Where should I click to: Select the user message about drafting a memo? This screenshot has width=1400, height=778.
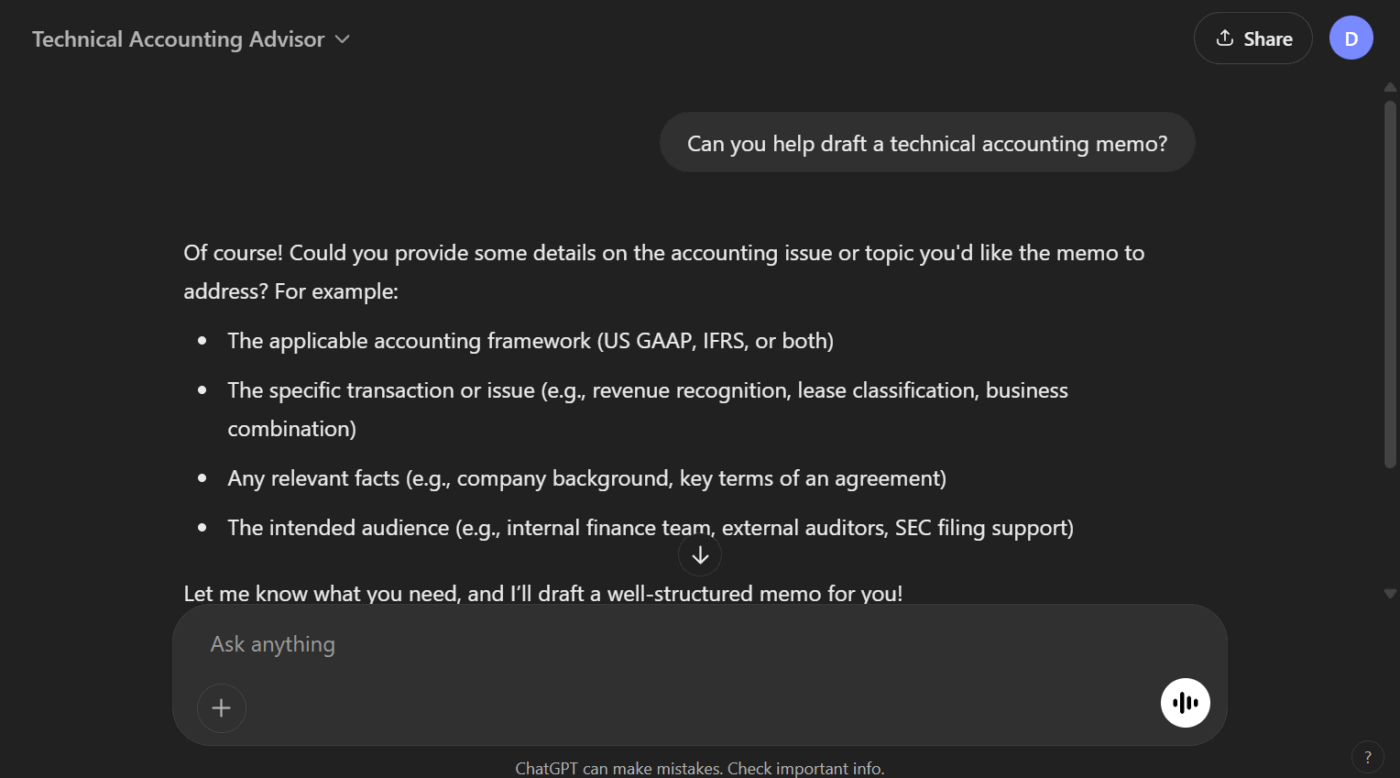(x=927, y=143)
